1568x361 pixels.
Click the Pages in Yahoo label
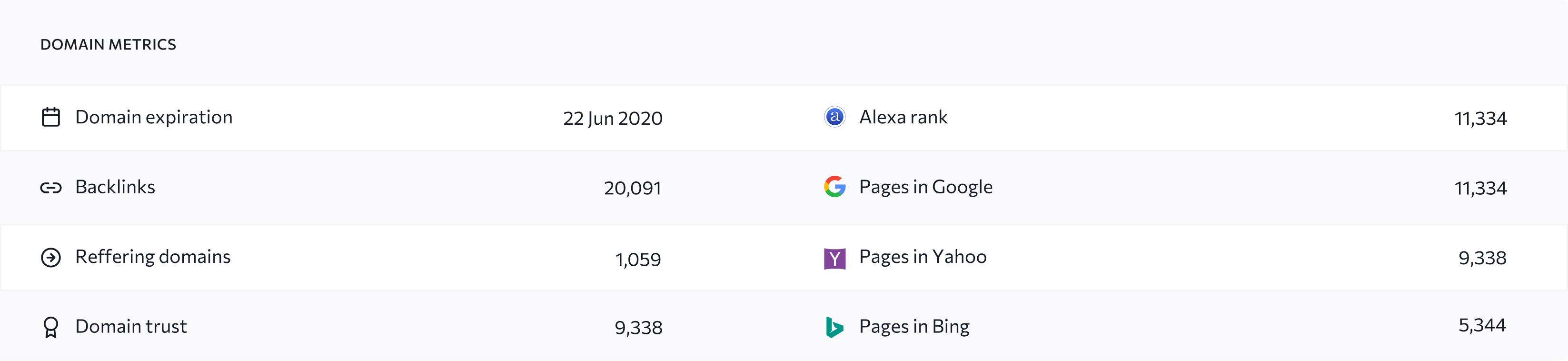point(923,257)
